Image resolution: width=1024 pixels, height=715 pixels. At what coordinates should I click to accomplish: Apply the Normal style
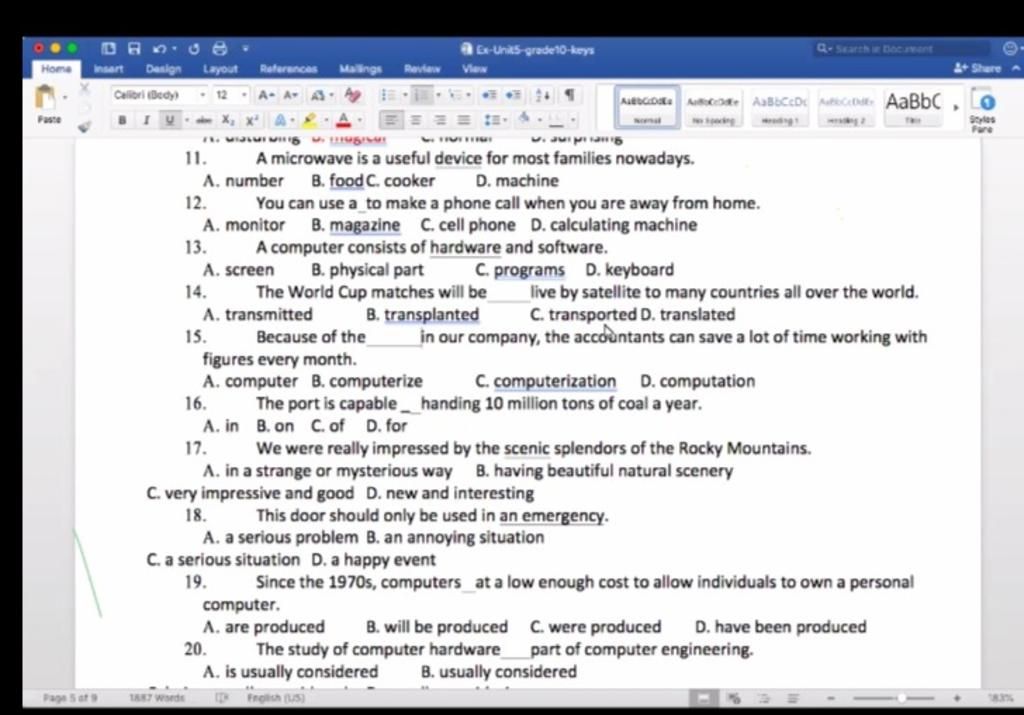[x=647, y=108]
